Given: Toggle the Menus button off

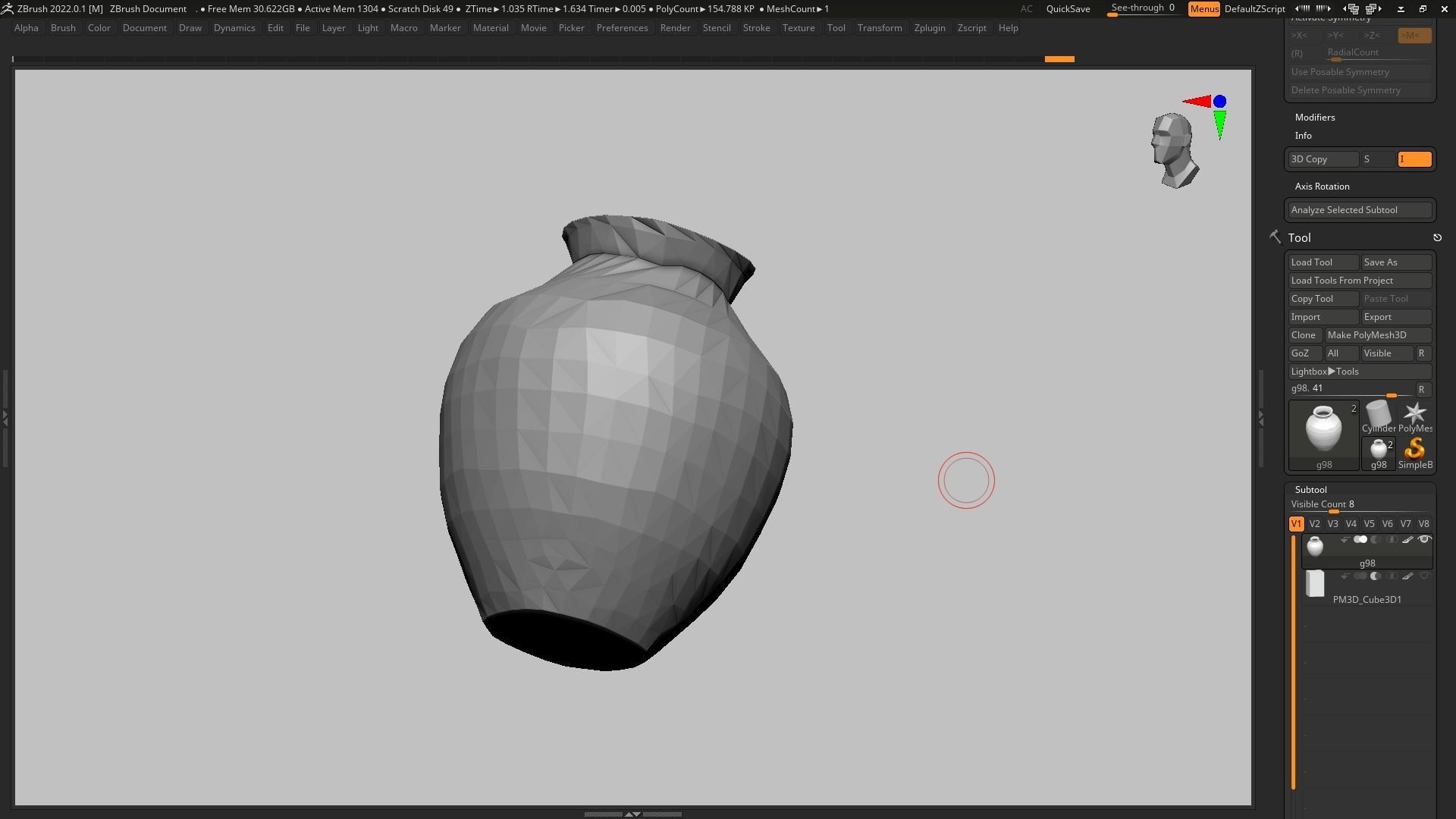Looking at the screenshot, I should [x=1203, y=9].
